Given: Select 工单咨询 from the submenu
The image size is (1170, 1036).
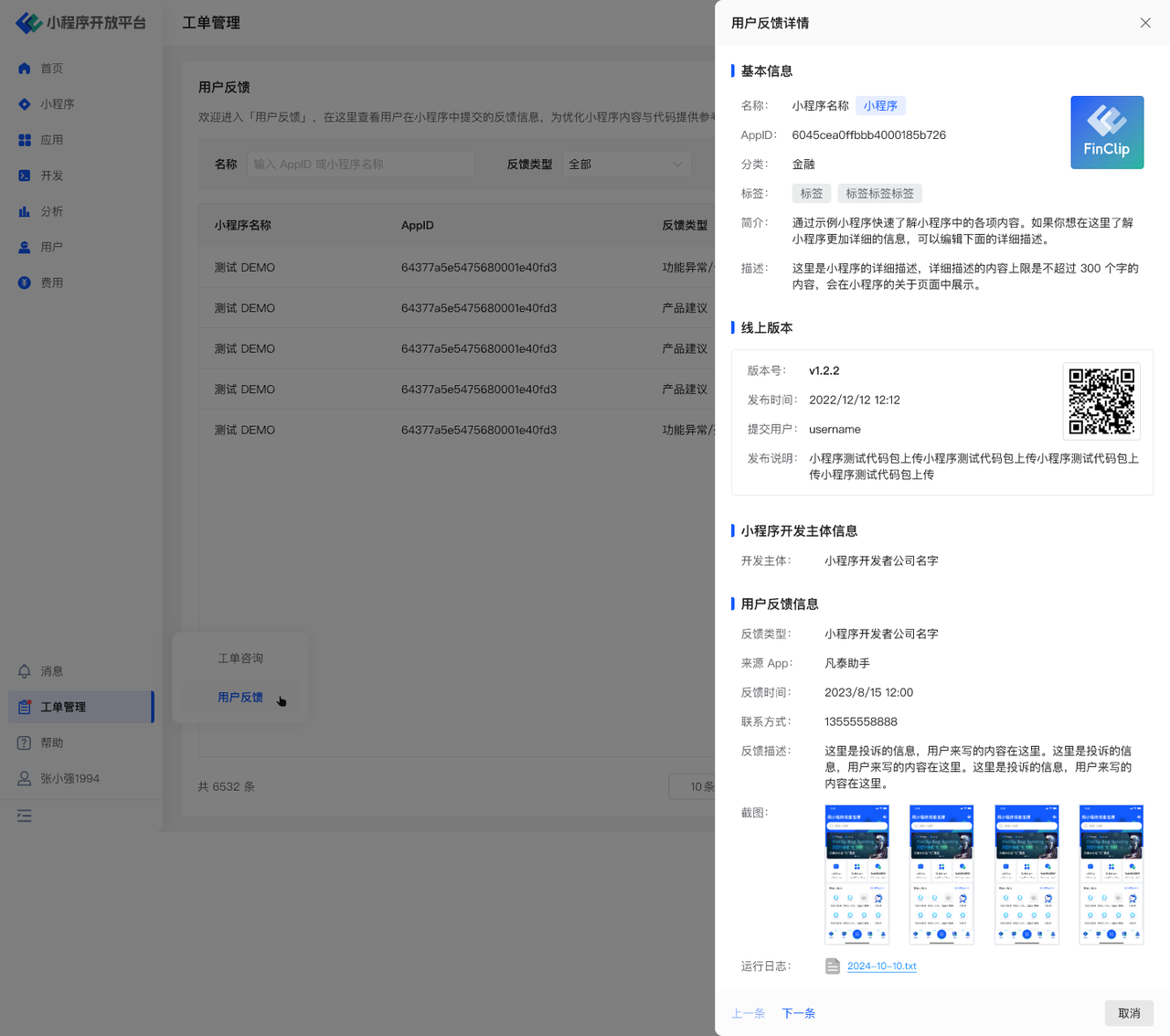Looking at the screenshot, I should 240,658.
